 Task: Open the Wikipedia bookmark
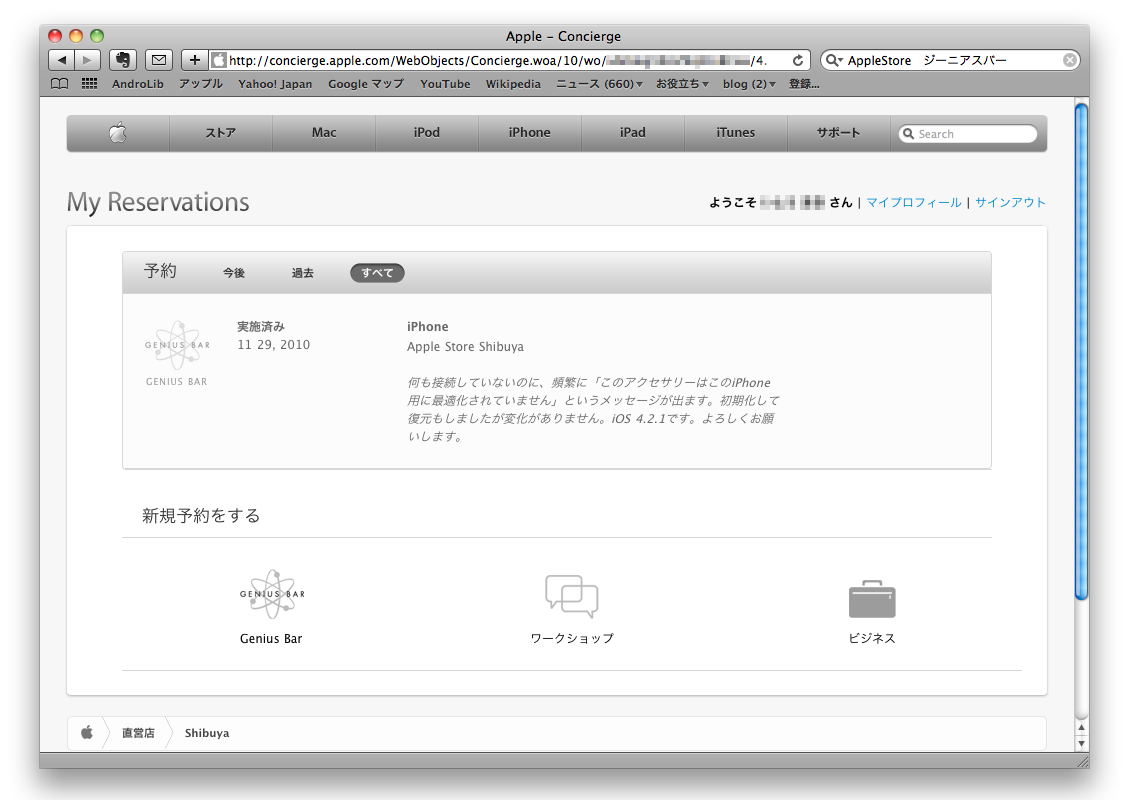(x=513, y=84)
